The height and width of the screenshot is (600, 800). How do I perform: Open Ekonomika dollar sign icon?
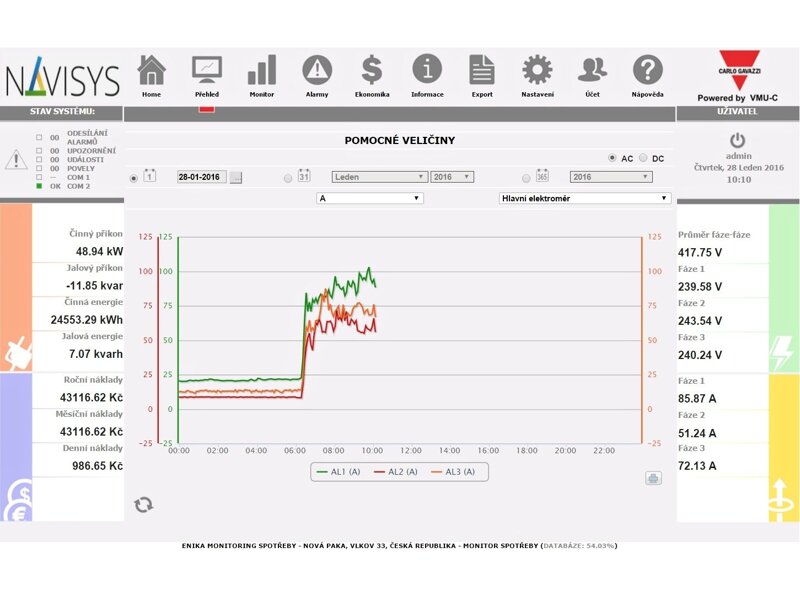click(372, 70)
